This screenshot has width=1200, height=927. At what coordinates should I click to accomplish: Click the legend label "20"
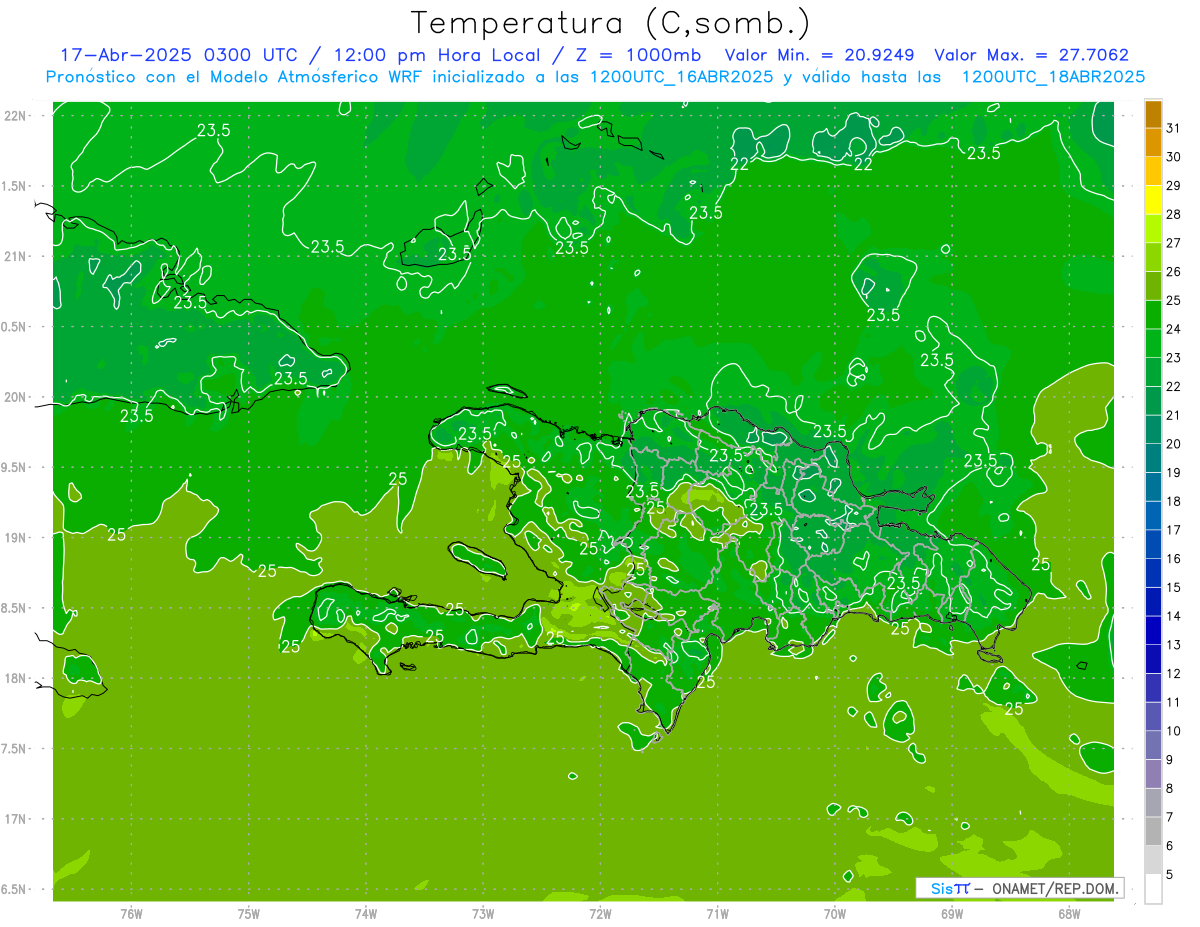tap(1174, 444)
